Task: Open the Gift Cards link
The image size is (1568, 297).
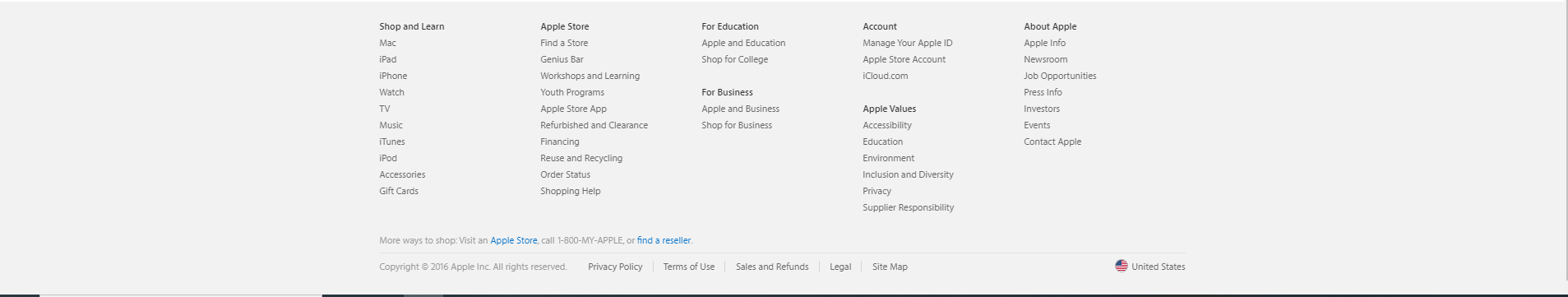Action: (399, 191)
